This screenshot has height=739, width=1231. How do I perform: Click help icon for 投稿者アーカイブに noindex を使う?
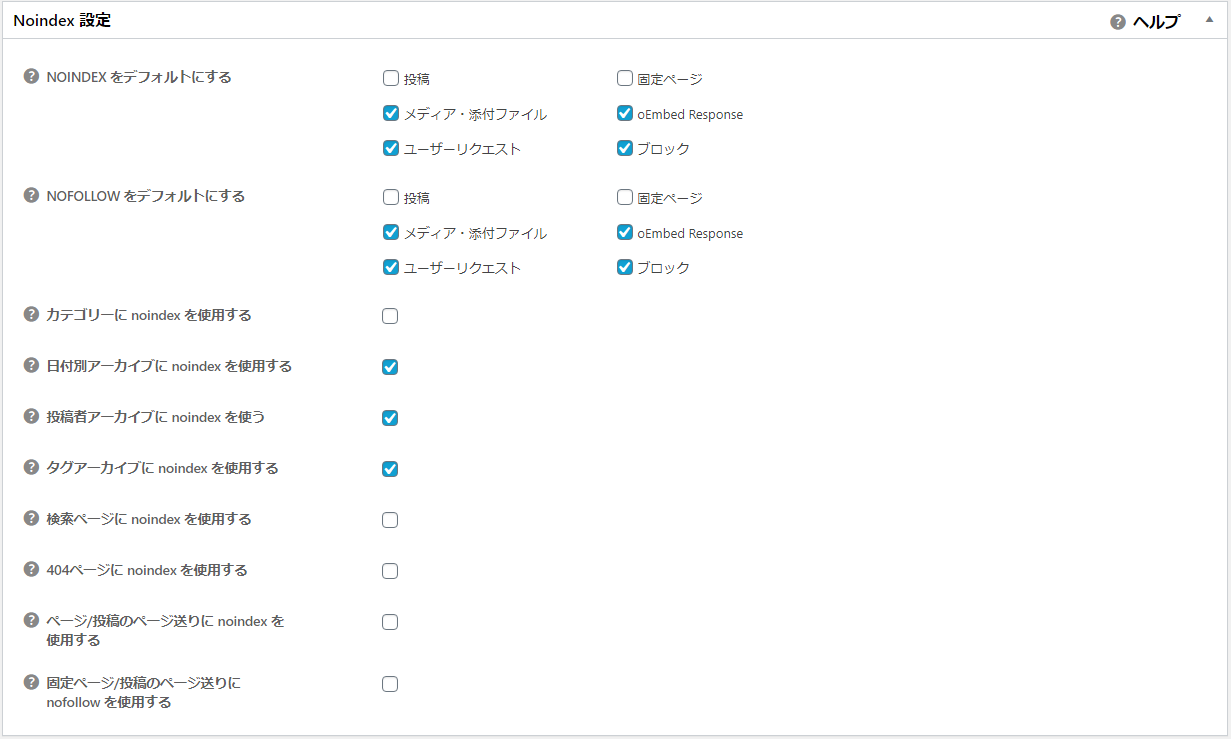tap(31, 417)
